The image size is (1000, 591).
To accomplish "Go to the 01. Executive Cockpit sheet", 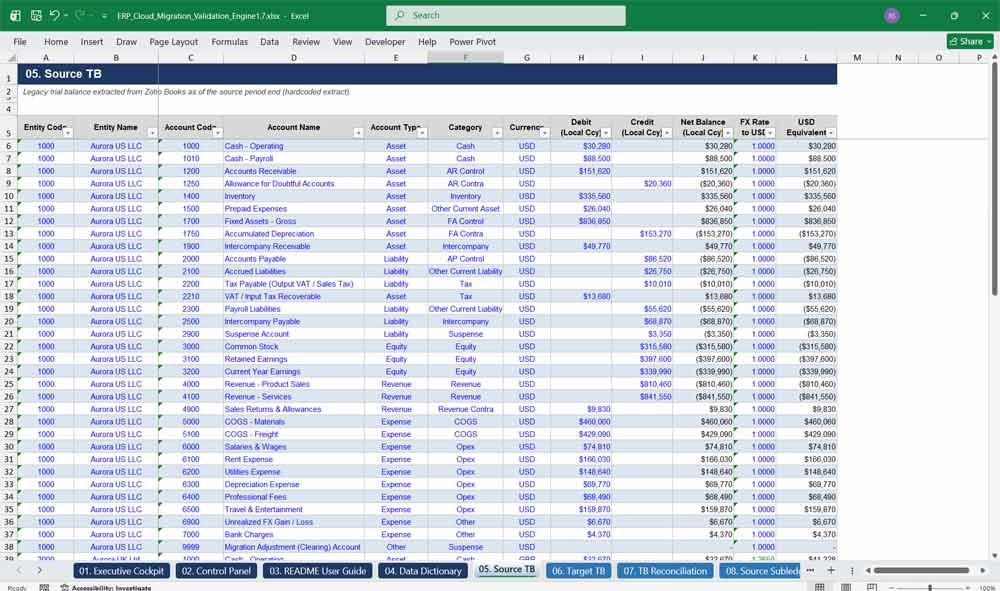I will click(x=121, y=571).
